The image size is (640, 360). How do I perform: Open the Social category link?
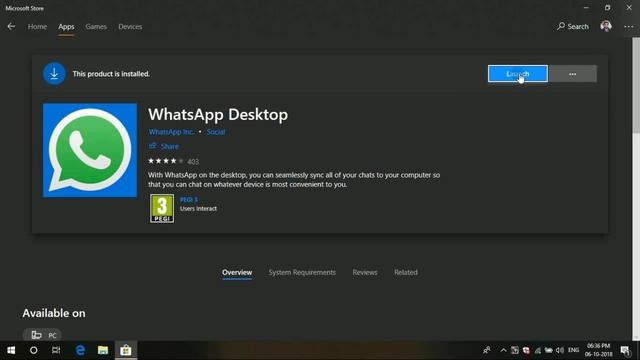coord(216,132)
